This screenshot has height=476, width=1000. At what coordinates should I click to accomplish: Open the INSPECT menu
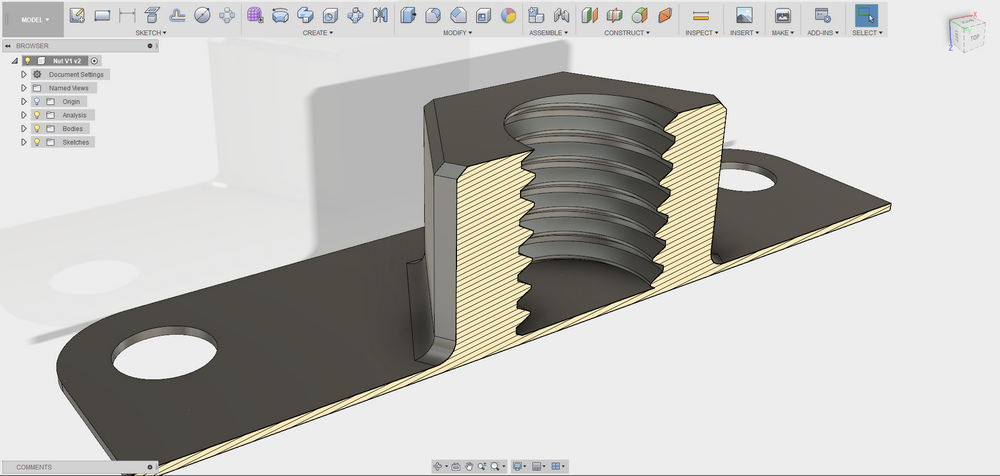coord(702,33)
